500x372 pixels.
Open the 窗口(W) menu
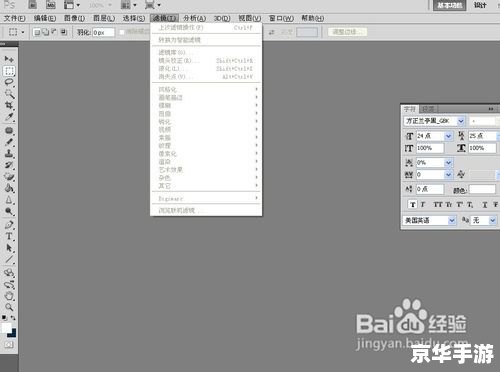281,18
